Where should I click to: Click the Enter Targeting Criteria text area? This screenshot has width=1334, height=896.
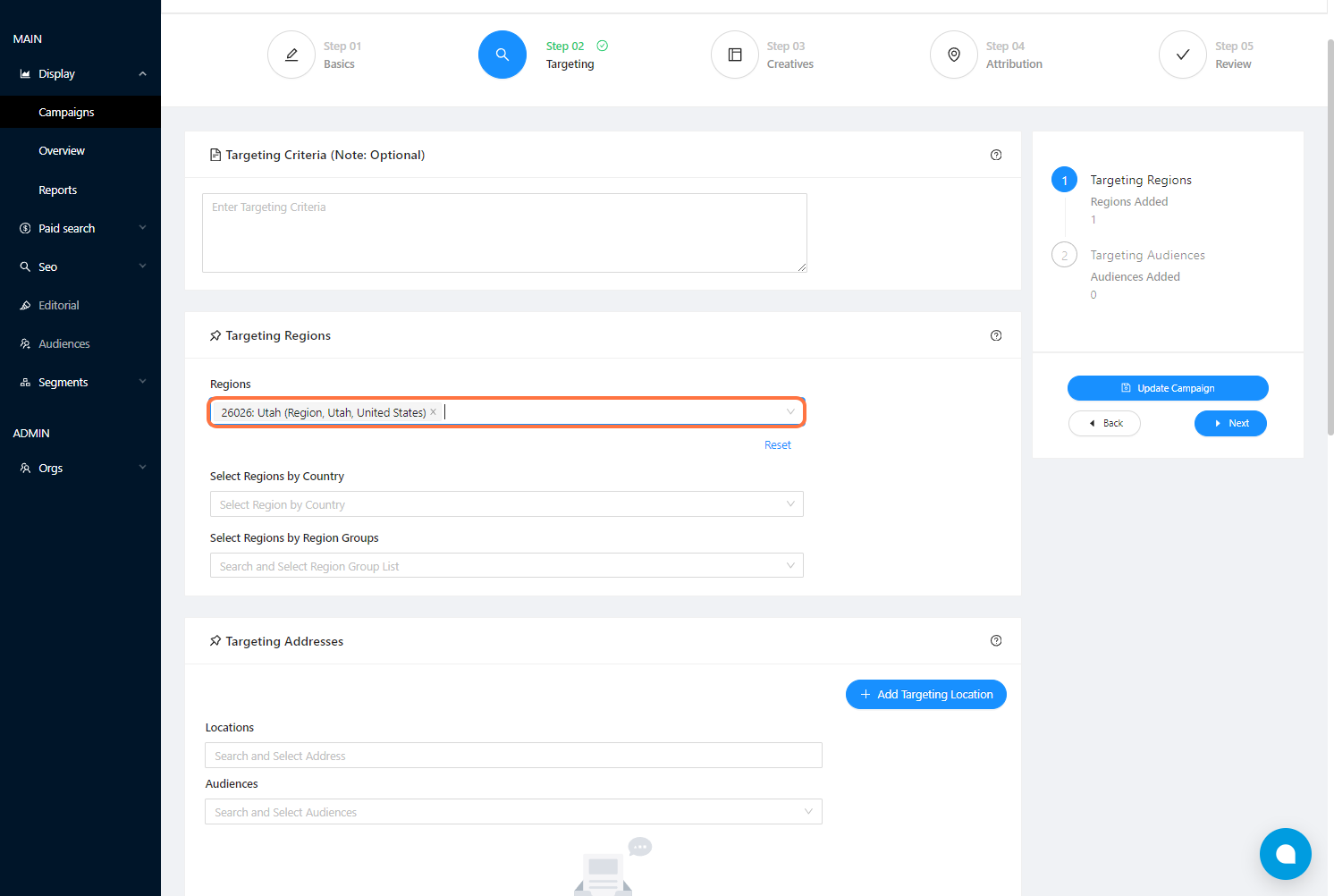click(x=504, y=232)
